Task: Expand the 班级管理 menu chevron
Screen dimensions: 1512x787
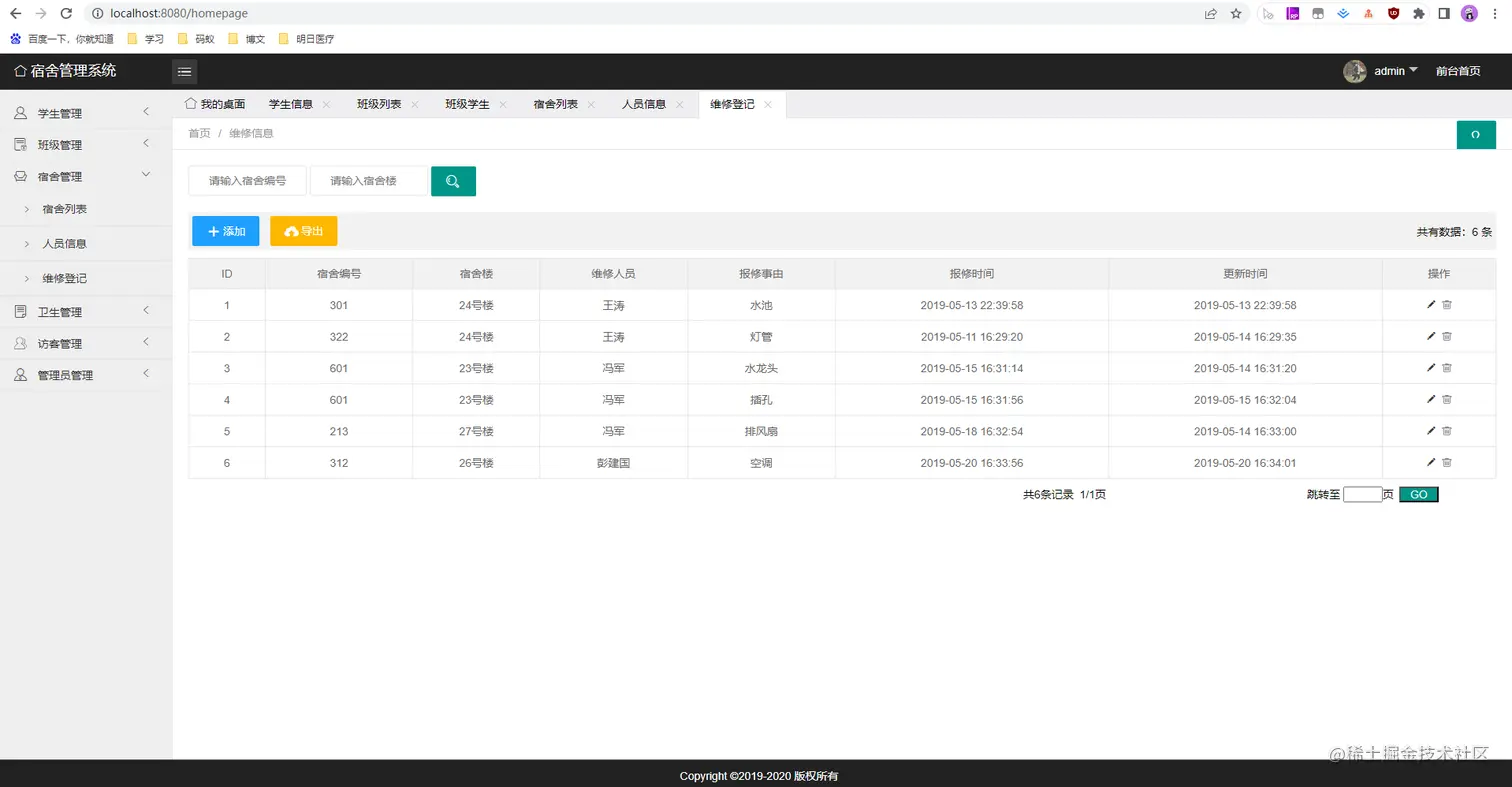Action: [146, 143]
